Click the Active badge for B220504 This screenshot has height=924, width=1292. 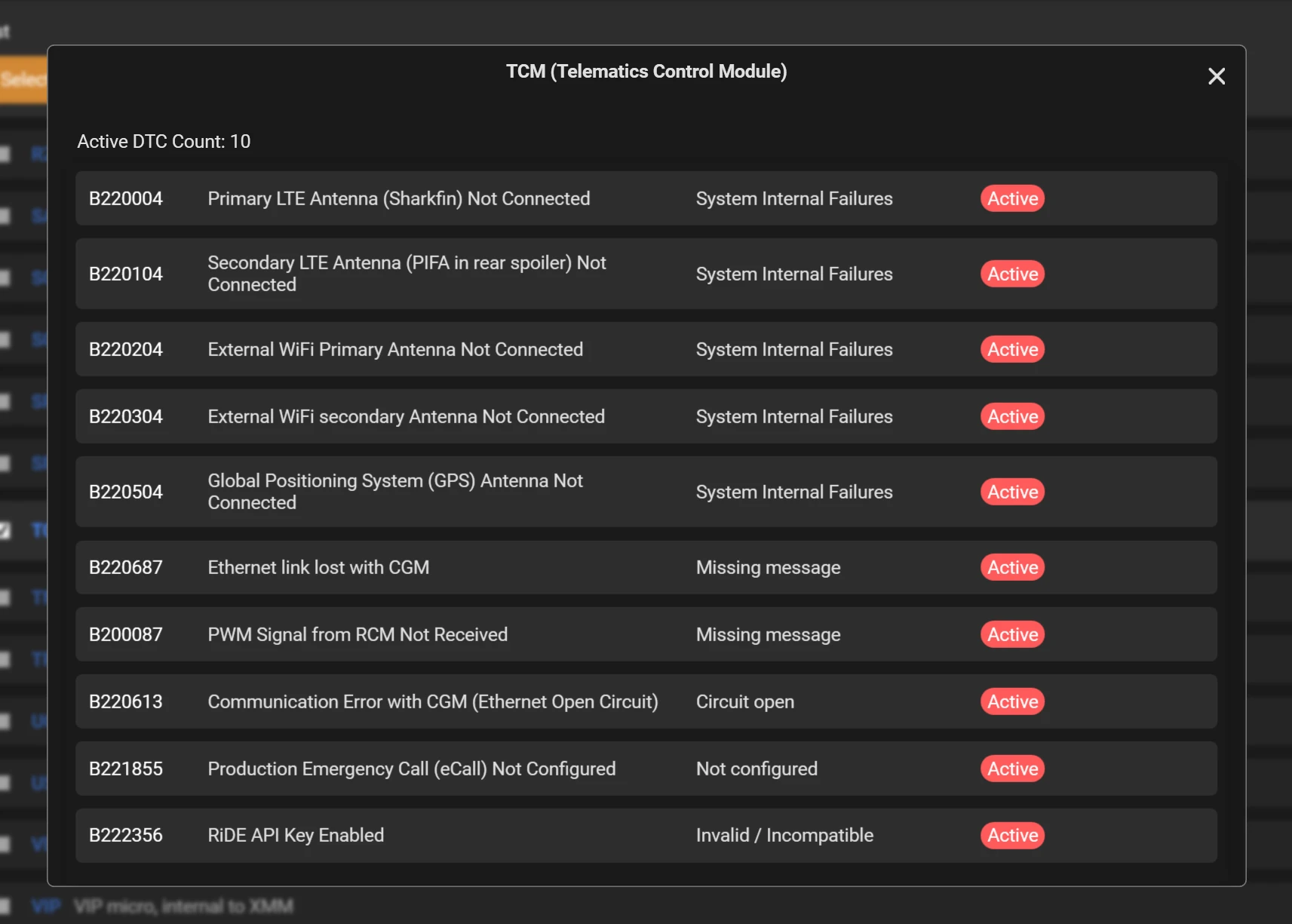click(x=1012, y=492)
